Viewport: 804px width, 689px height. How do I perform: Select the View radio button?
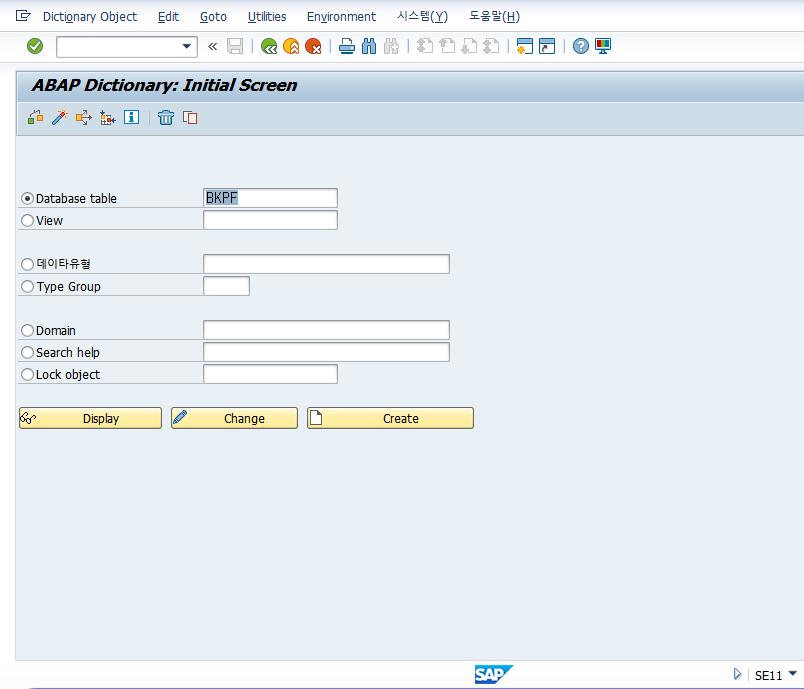[27, 220]
